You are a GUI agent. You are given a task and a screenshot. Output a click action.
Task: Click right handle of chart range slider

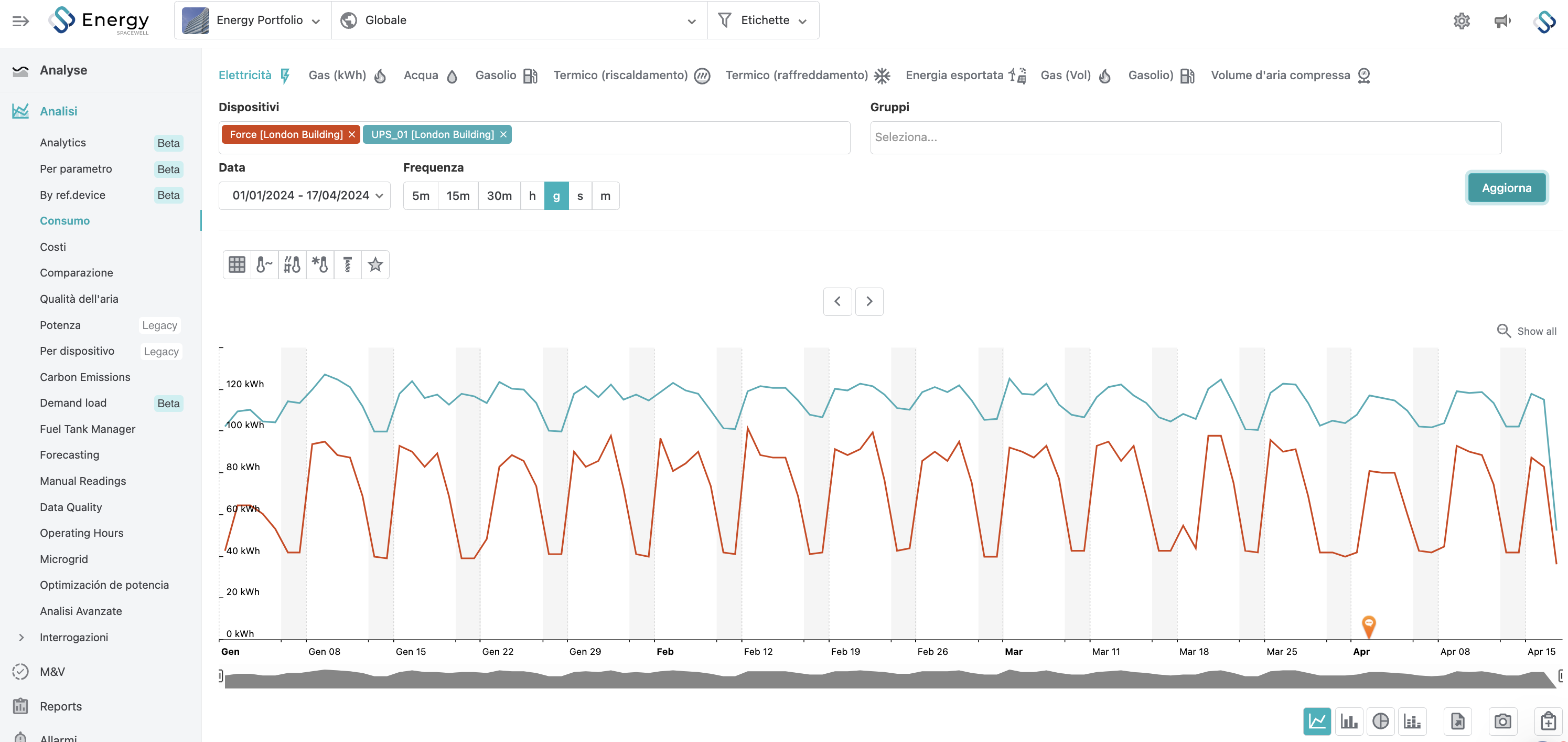pyautogui.click(x=1560, y=675)
